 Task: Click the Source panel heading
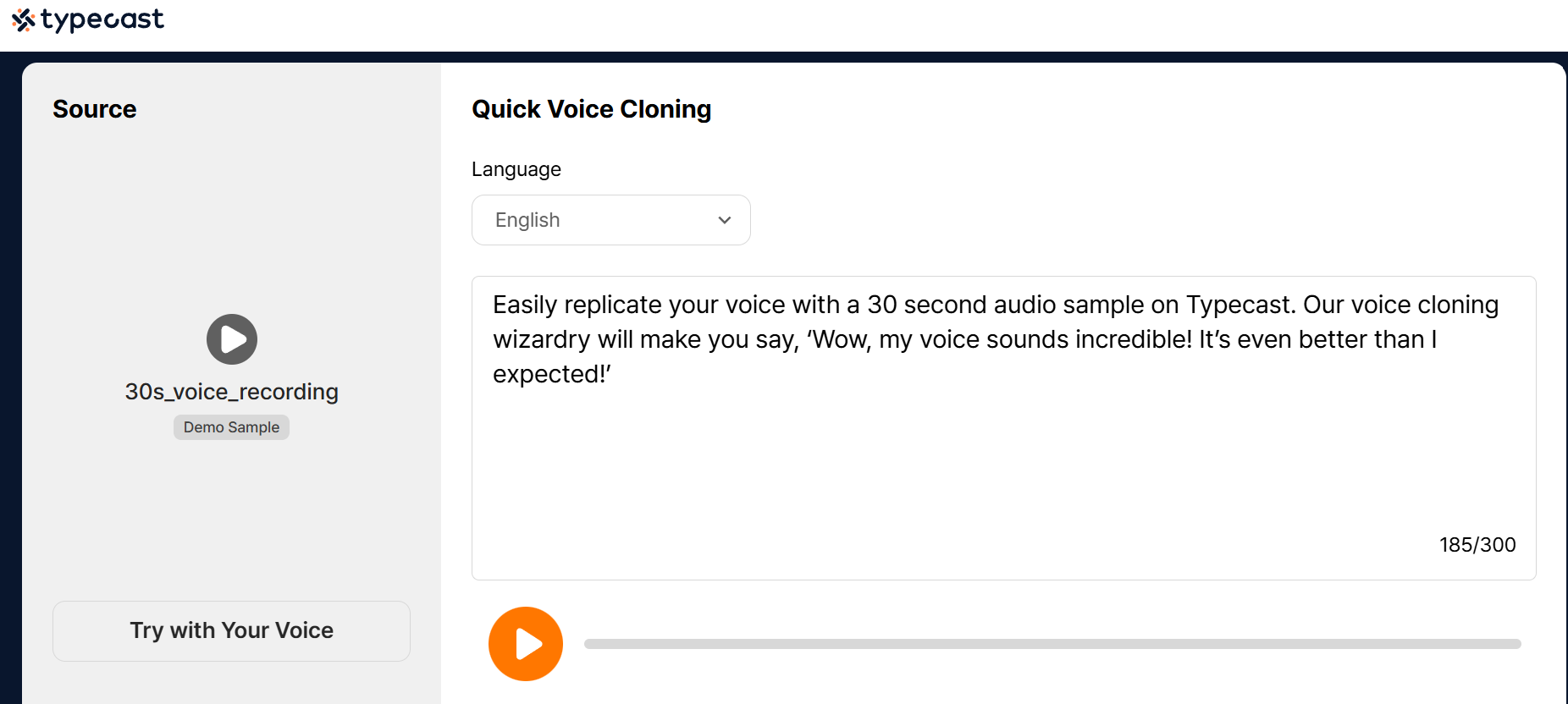tap(94, 108)
